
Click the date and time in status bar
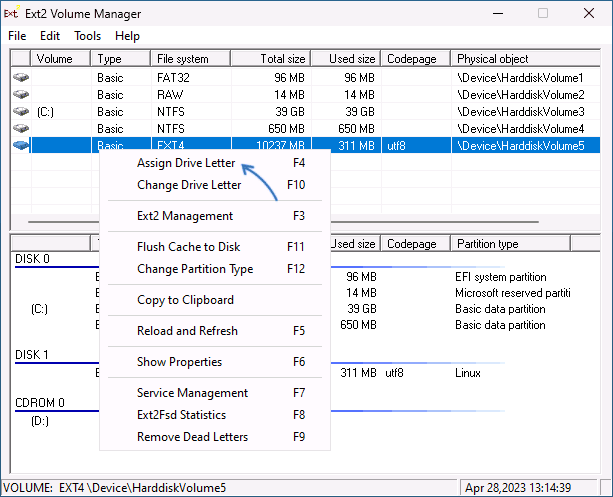[518, 488]
